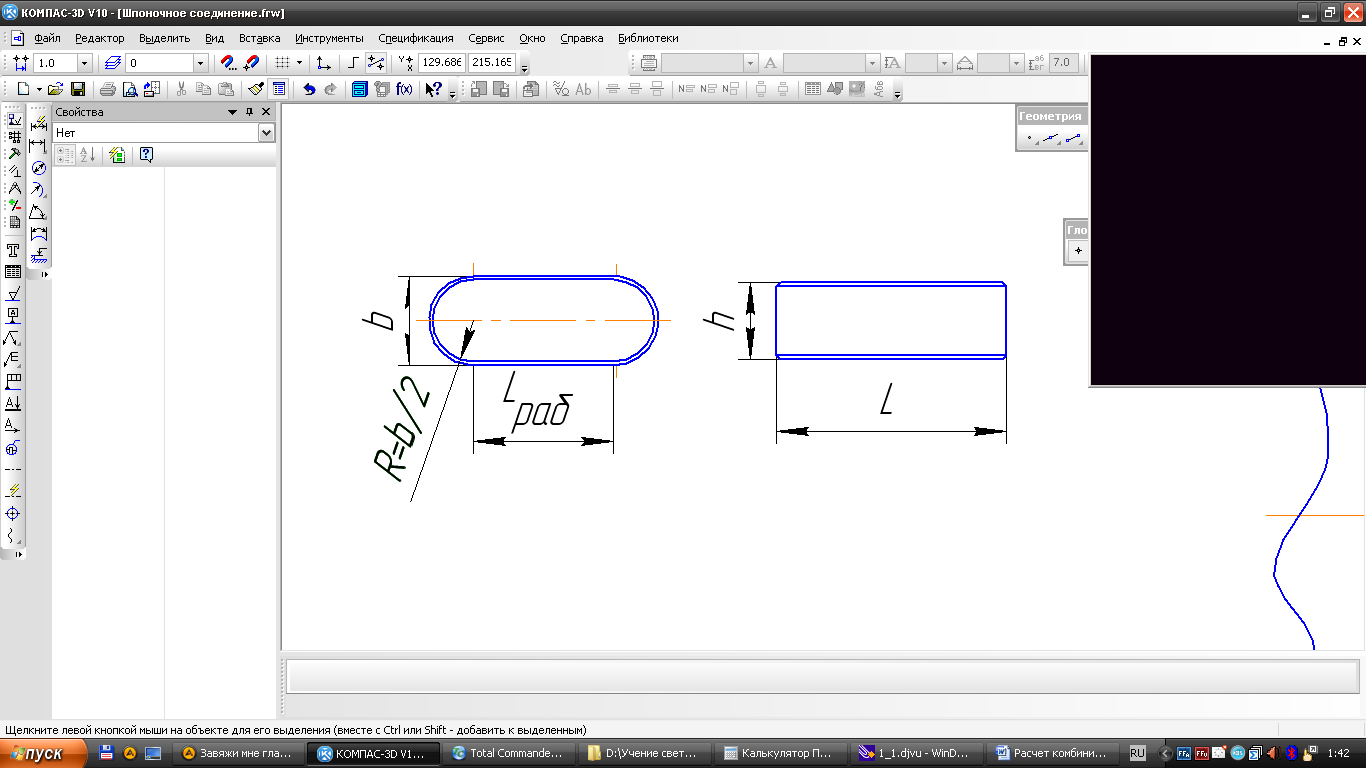
Task: Open the document manager blue icon
Action: (360, 89)
